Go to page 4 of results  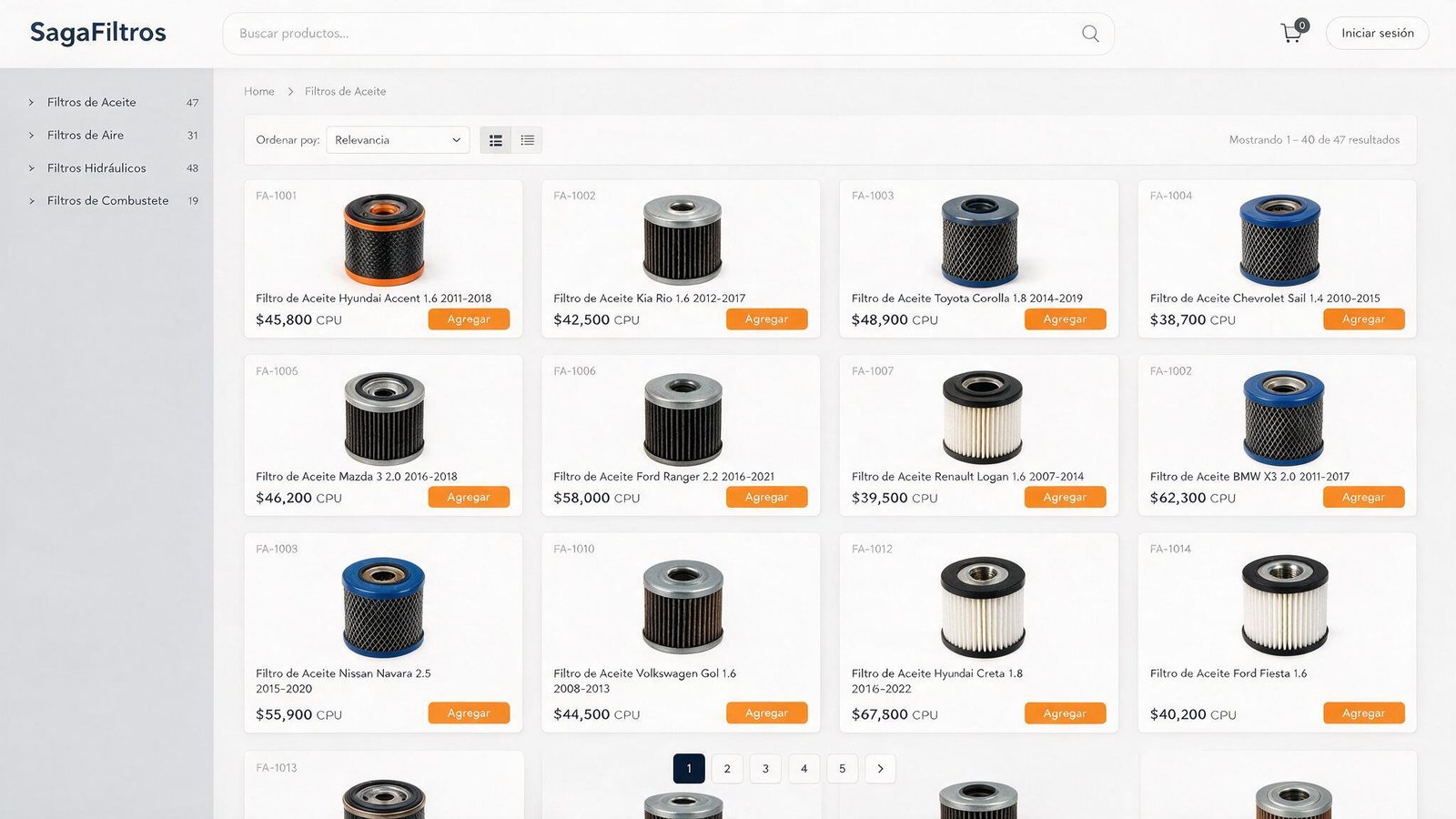point(804,769)
